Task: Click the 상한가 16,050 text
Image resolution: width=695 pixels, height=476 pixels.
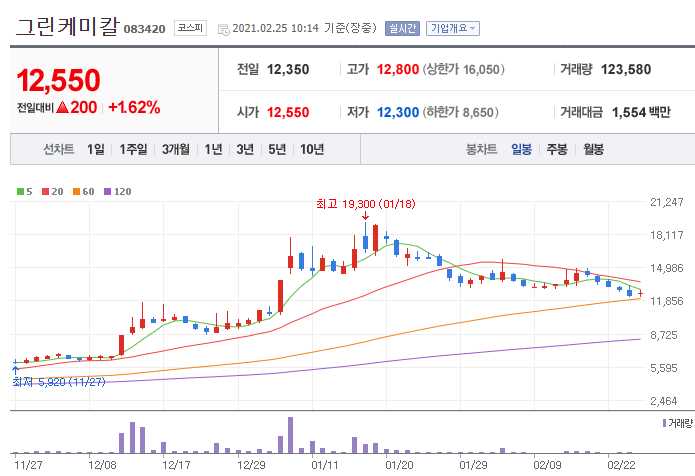Action: pos(464,70)
